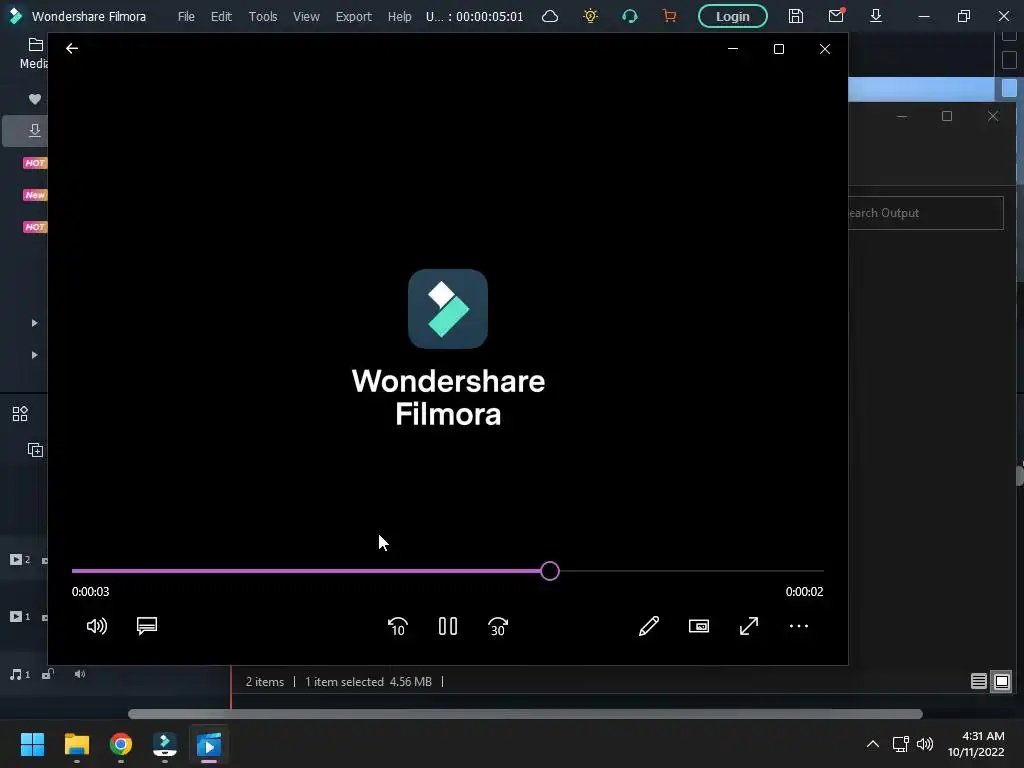
Task: Click the templates grid icon on timeline
Action: [20, 413]
